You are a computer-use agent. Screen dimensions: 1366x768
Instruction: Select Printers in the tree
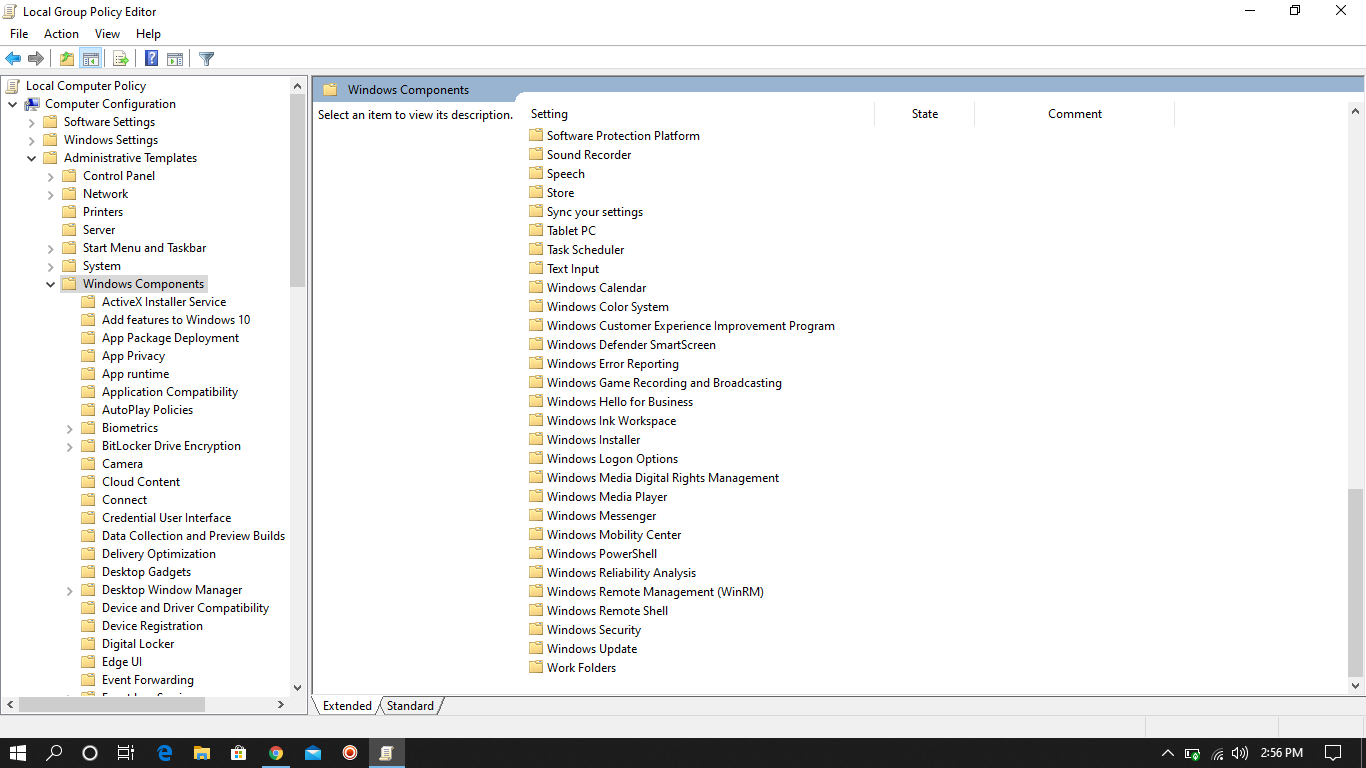103,212
